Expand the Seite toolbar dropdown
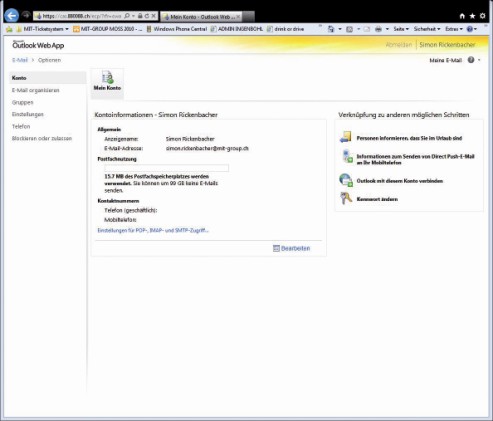The width and height of the screenshot is (493, 421). tap(401, 29)
